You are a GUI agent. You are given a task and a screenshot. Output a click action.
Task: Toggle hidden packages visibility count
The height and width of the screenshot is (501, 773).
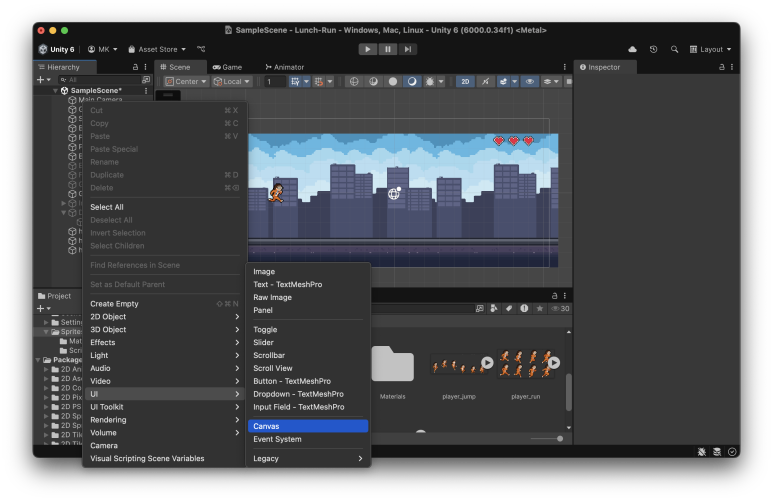(x=560, y=309)
